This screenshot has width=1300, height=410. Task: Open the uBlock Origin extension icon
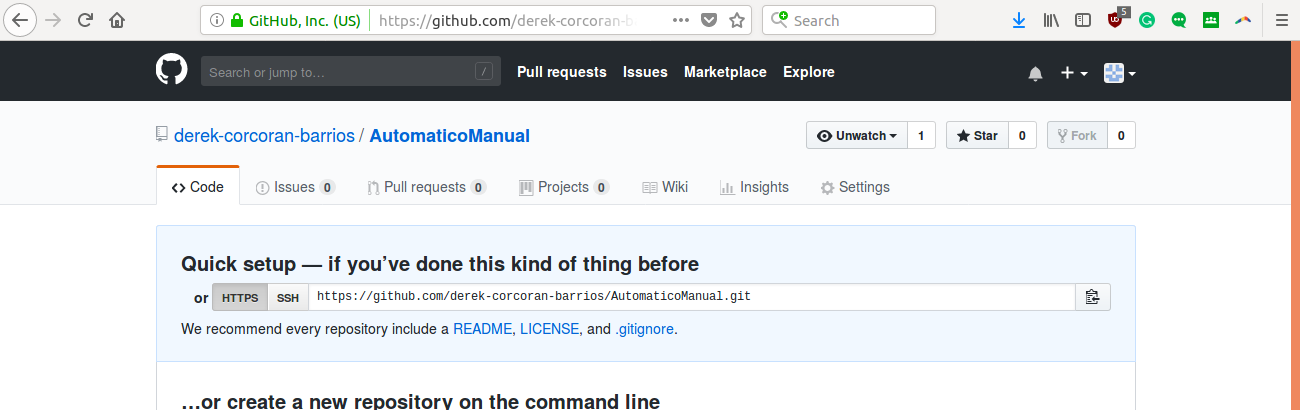(1115, 20)
